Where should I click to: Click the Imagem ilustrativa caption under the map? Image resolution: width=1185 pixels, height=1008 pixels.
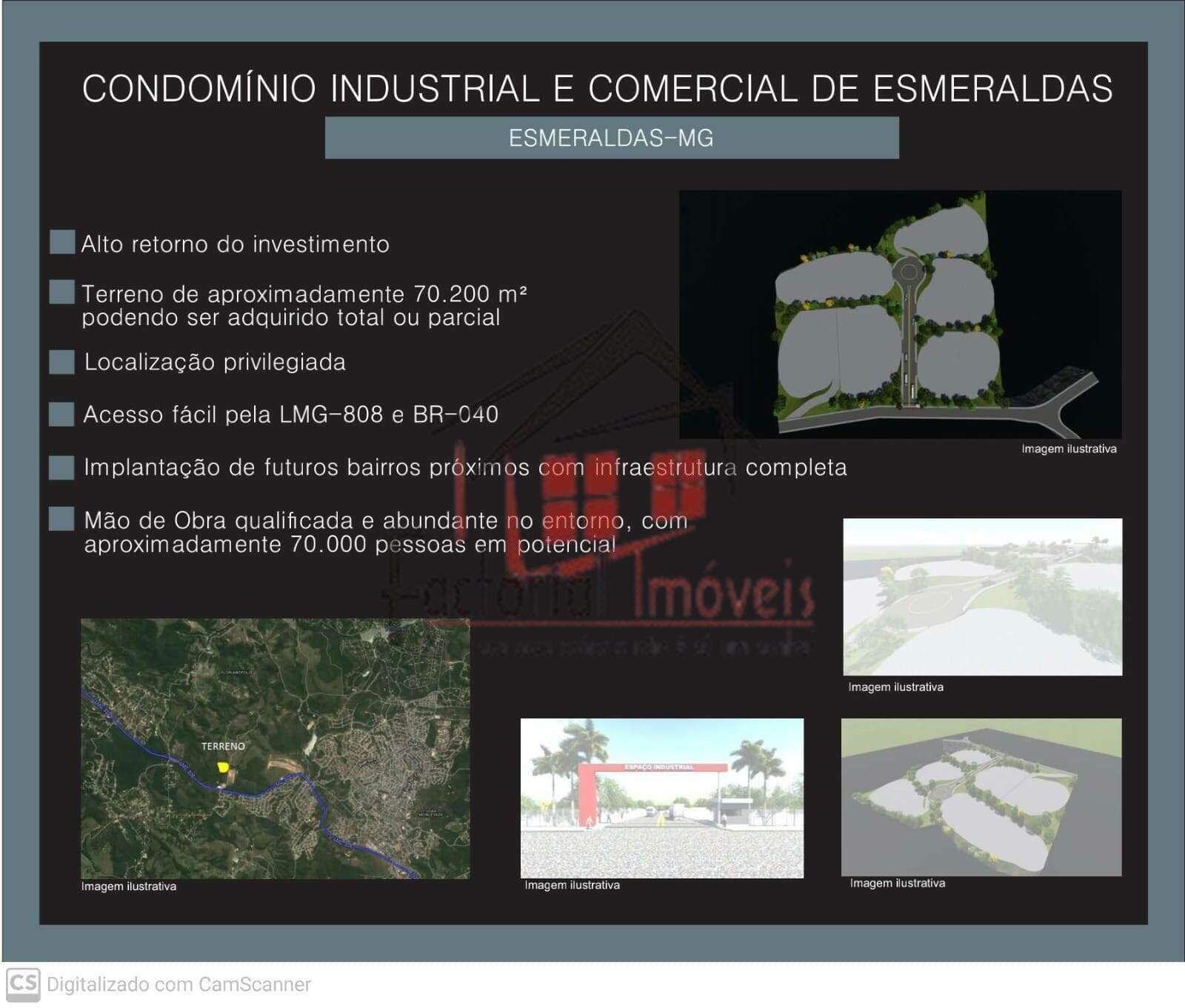(129, 887)
